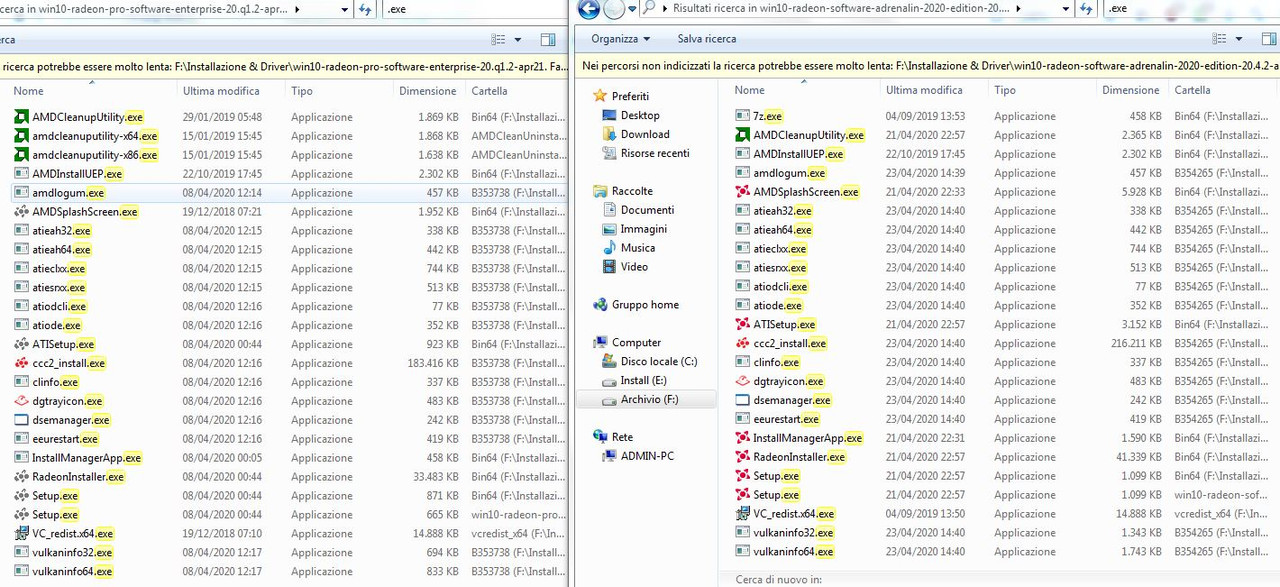This screenshot has width=1280, height=587.
Task: Click the InstallManagerApp.exe icon in right window
Action: [x=743, y=439]
